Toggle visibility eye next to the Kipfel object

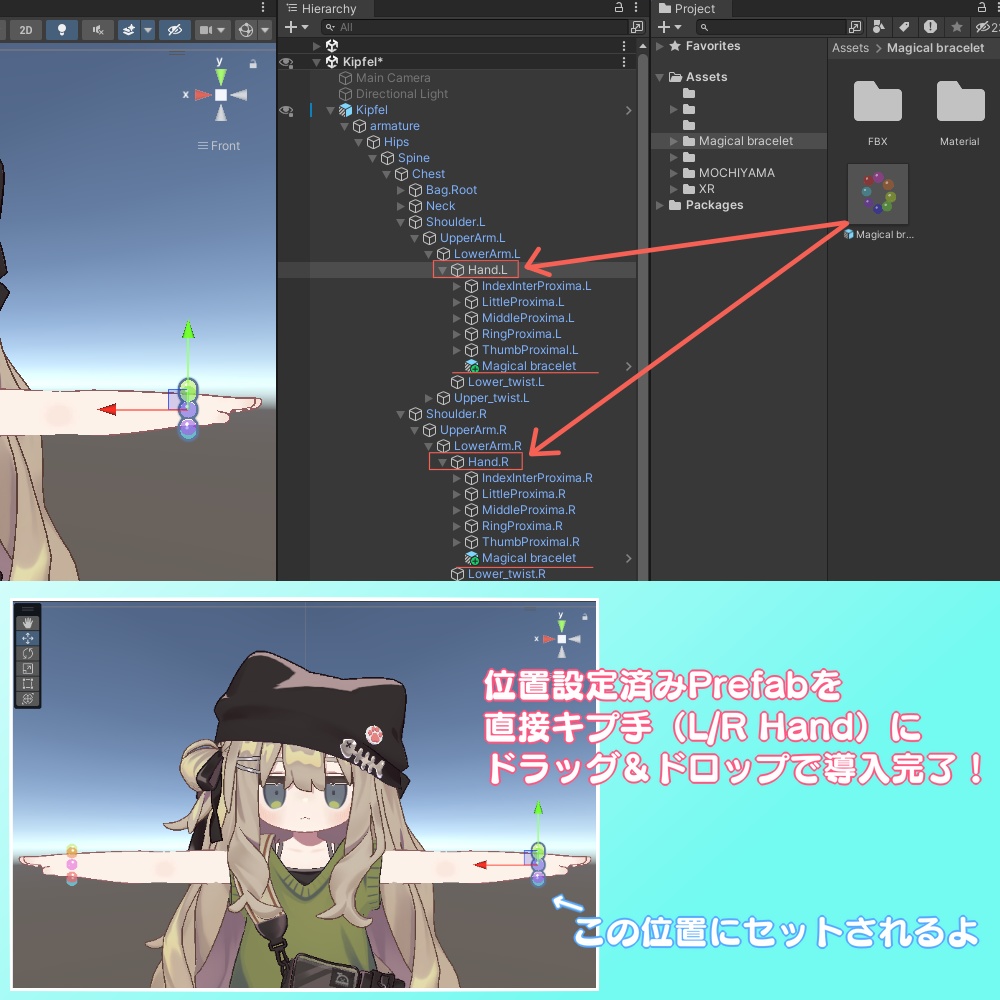pos(286,110)
